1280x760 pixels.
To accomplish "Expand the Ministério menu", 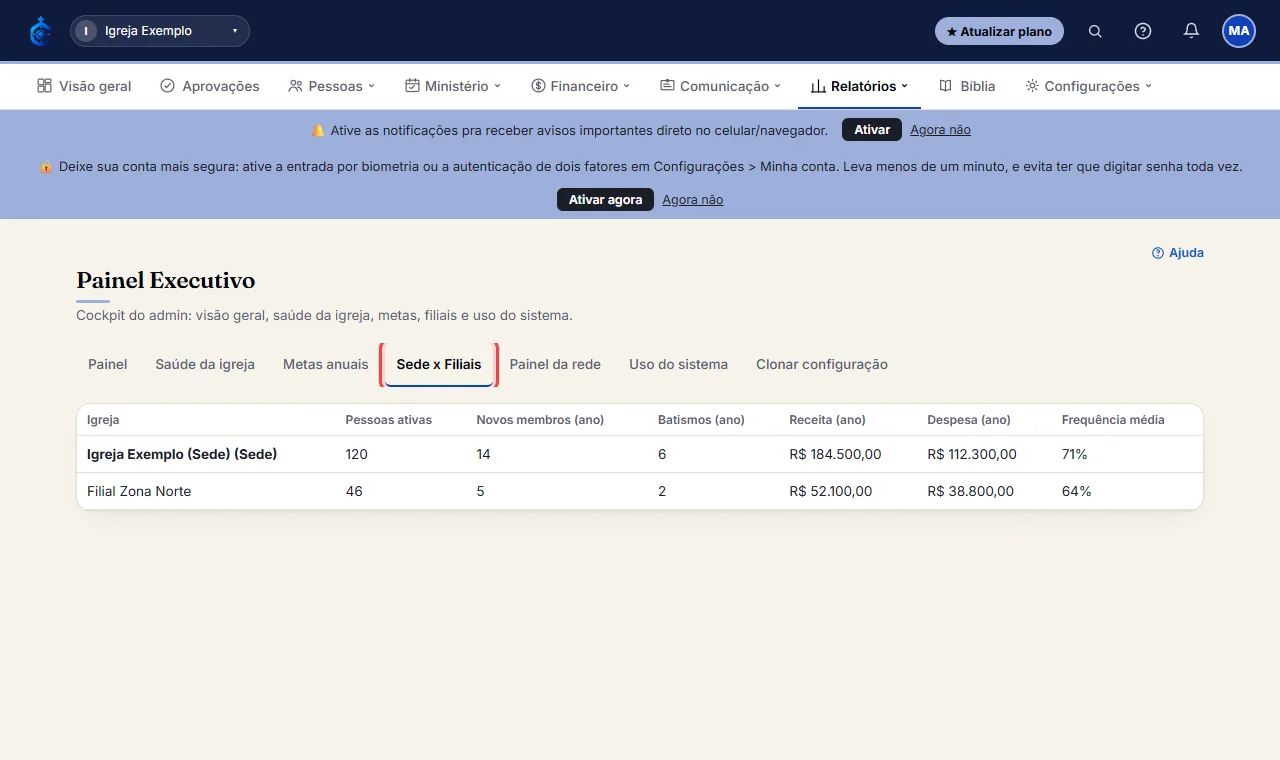I will tap(453, 86).
